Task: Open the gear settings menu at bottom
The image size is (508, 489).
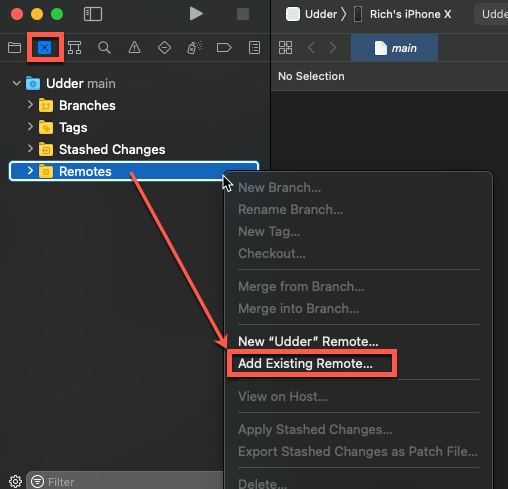Action: (15, 481)
